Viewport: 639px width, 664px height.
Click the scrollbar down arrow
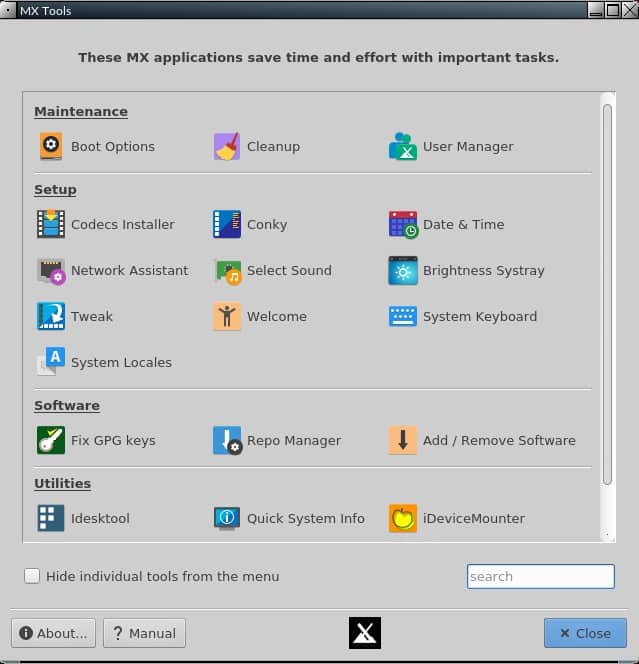(607, 535)
